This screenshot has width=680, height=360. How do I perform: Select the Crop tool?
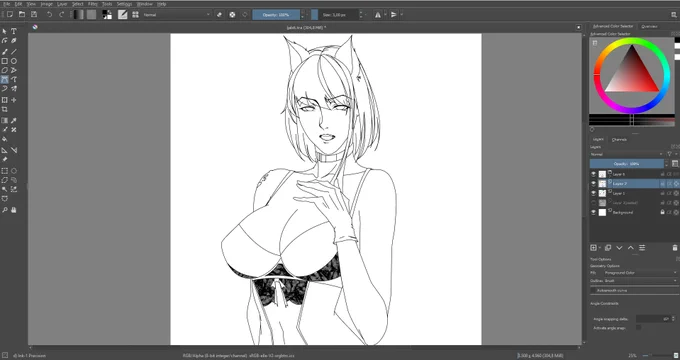pyautogui.click(x=5, y=109)
